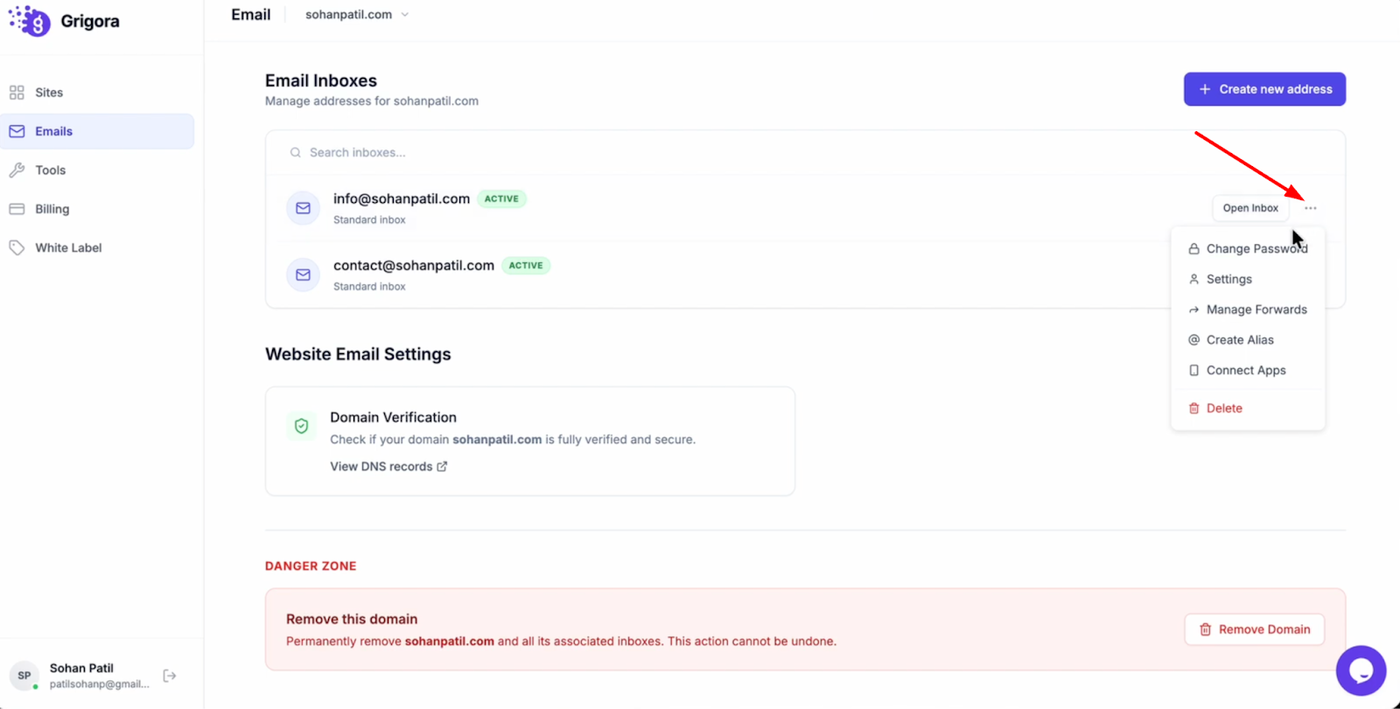Click the SP user avatar
Viewport: 1400px width, 709px height.
tap(24, 675)
